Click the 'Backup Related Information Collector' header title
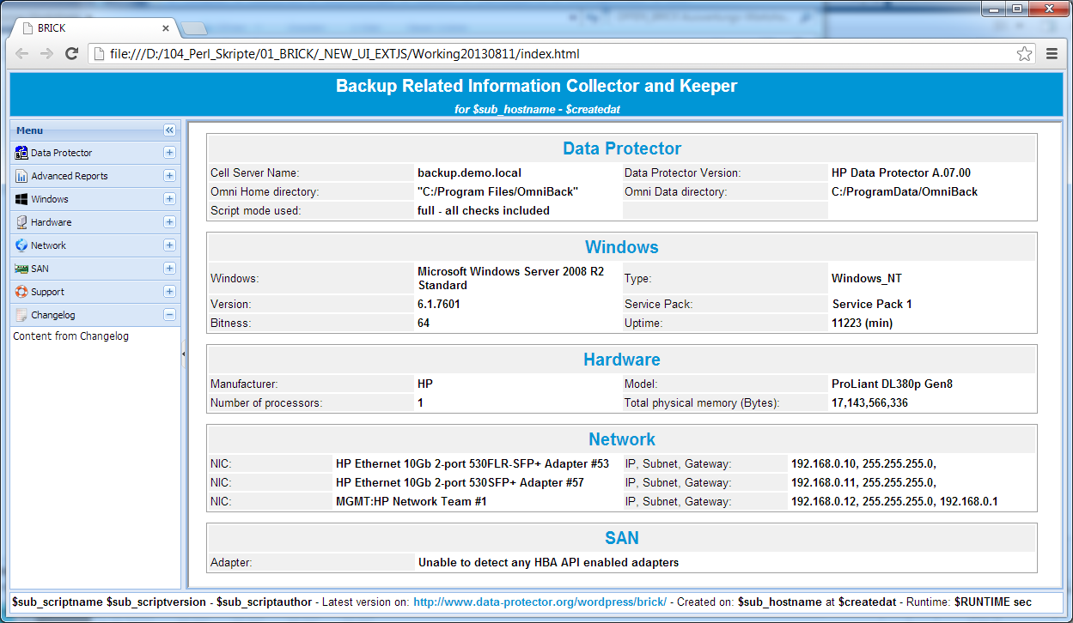This screenshot has width=1073, height=623. [536, 86]
